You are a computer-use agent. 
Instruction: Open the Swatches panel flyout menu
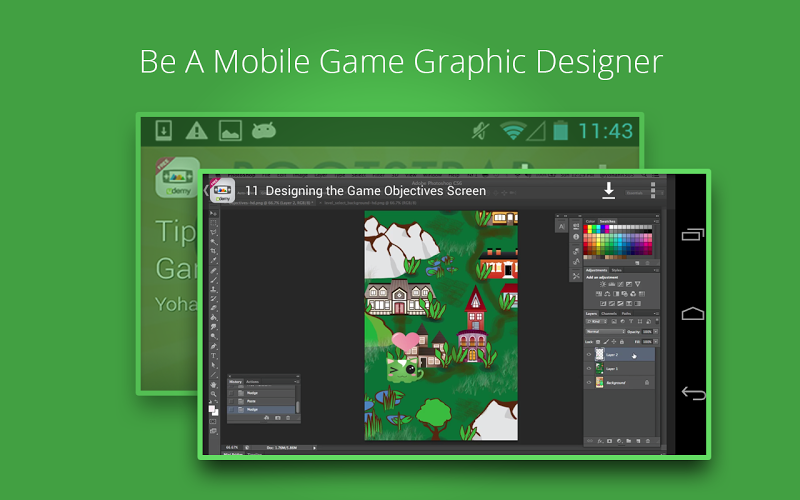pyautogui.click(x=657, y=221)
